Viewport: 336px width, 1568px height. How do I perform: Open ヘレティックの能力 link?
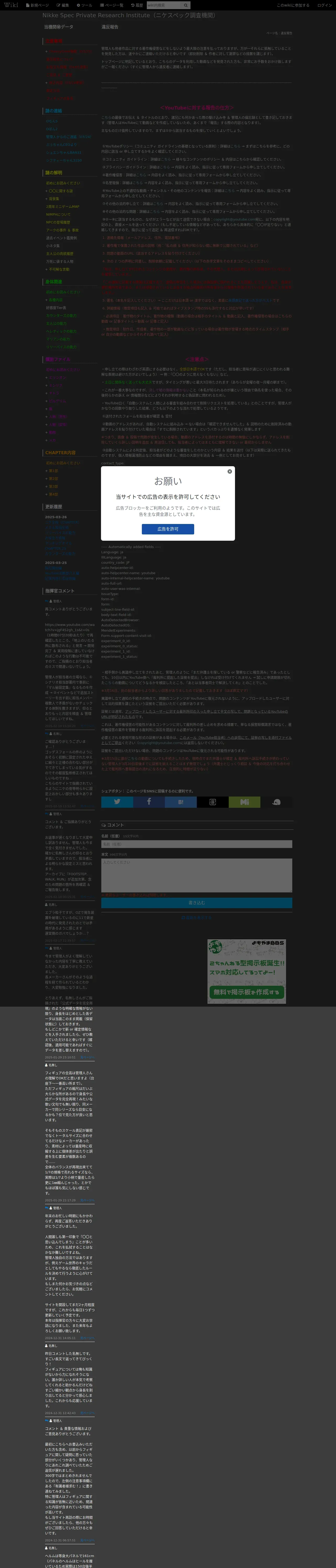pyautogui.click(x=61, y=331)
